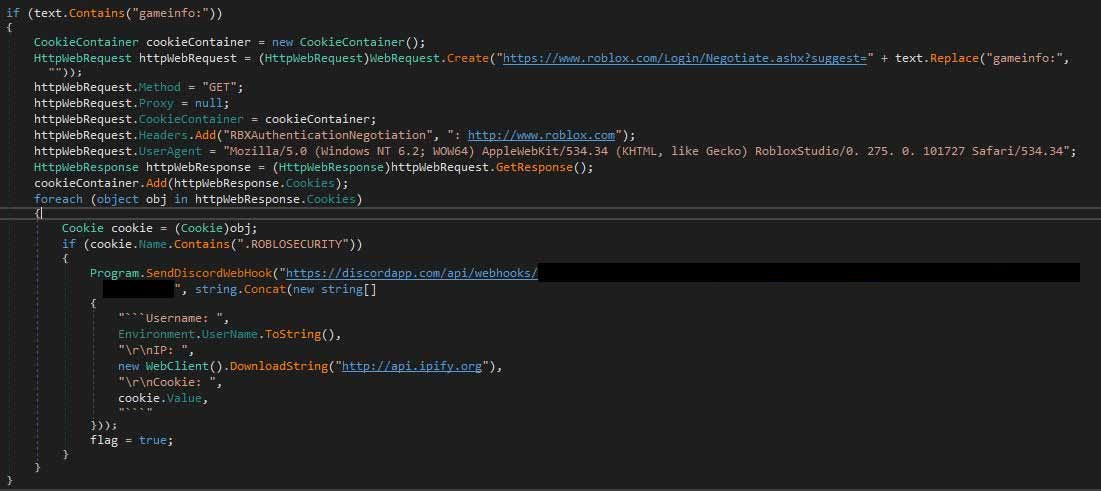Select the null keyword after Proxy
Screen dimensions: 1101x491
(x=209, y=104)
